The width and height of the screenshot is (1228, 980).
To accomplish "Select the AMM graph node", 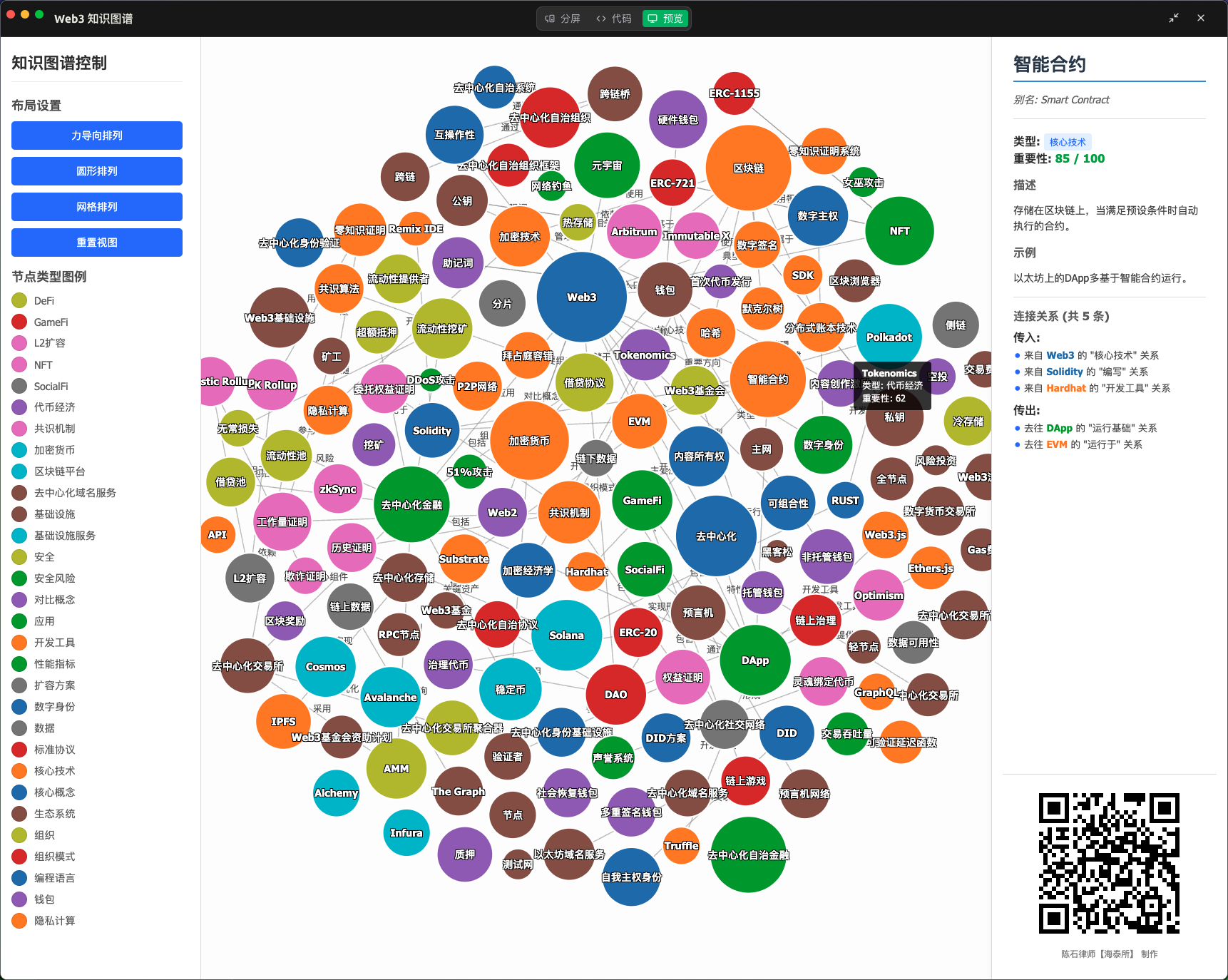I will [x=396, y=769].
